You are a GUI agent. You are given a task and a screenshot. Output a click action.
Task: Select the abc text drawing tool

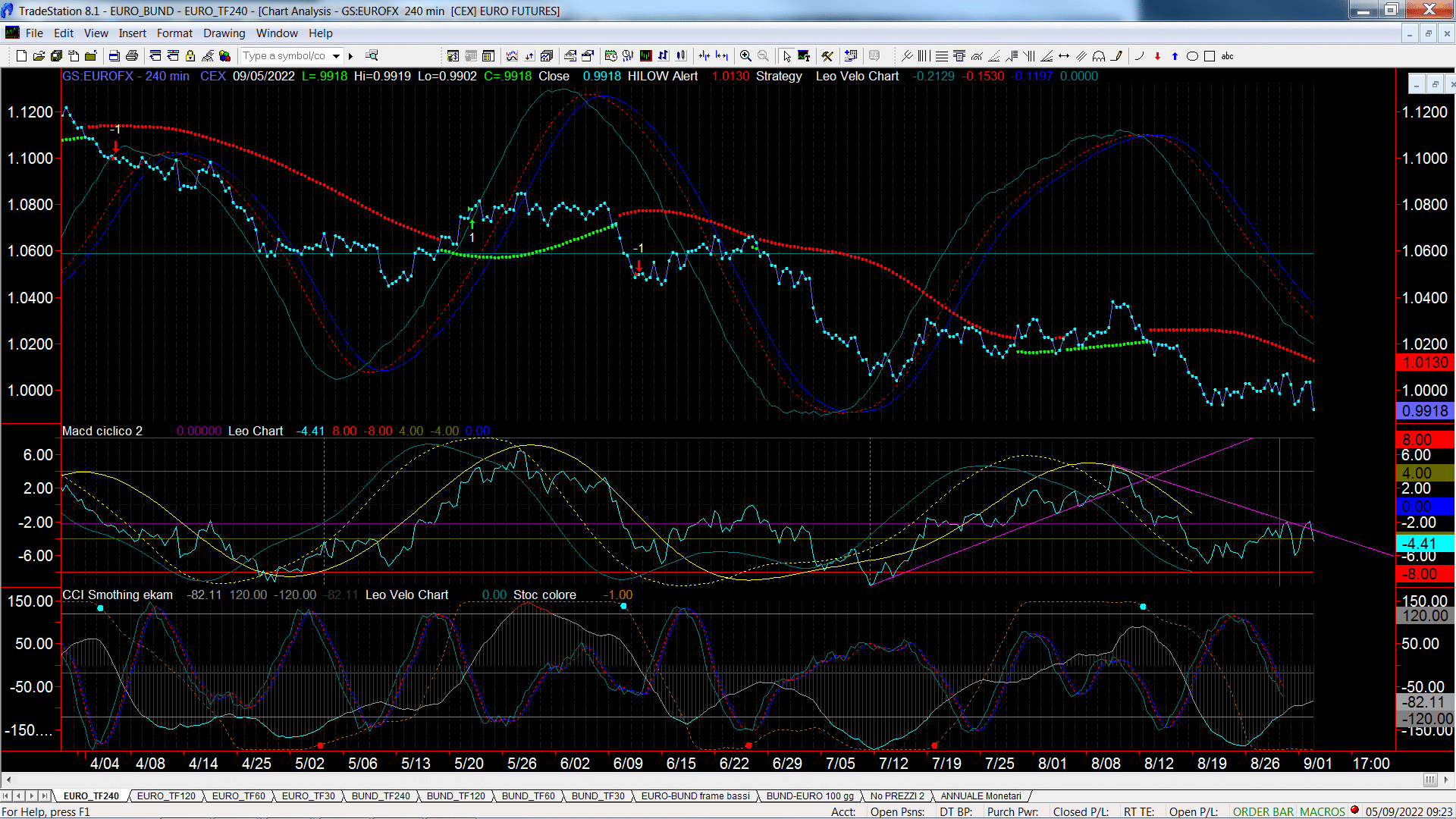(1227, 55)
